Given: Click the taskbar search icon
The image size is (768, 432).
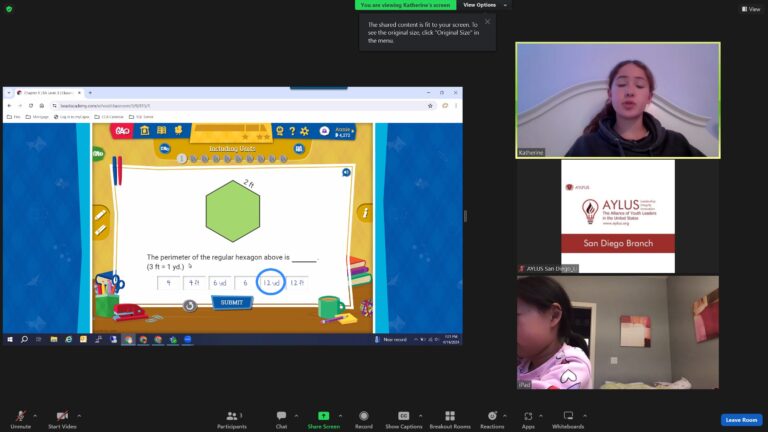Looking at the screenshot, I should pyautogui.click(x=24, y=339).
